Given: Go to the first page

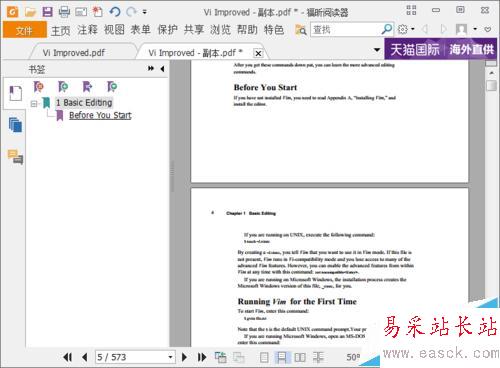Looking at the screenshot, I should click(67, 358).
